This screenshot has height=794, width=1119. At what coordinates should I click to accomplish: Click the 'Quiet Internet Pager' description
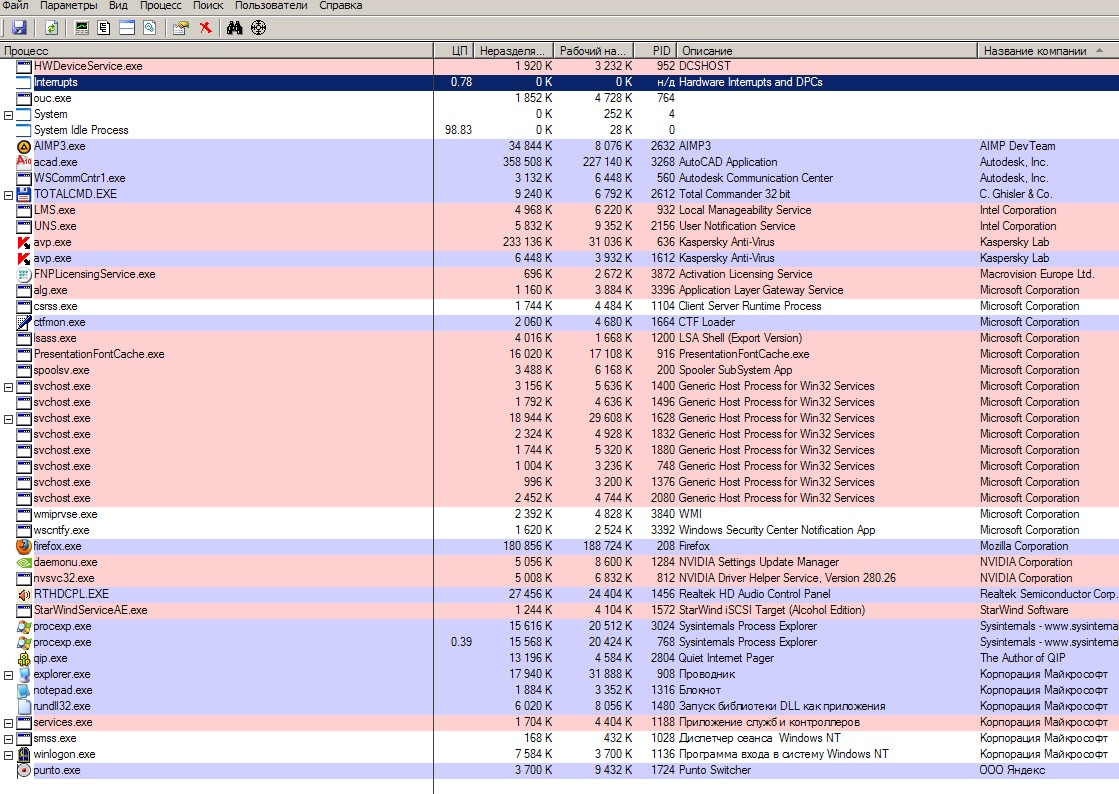click(x=726, y=658)
